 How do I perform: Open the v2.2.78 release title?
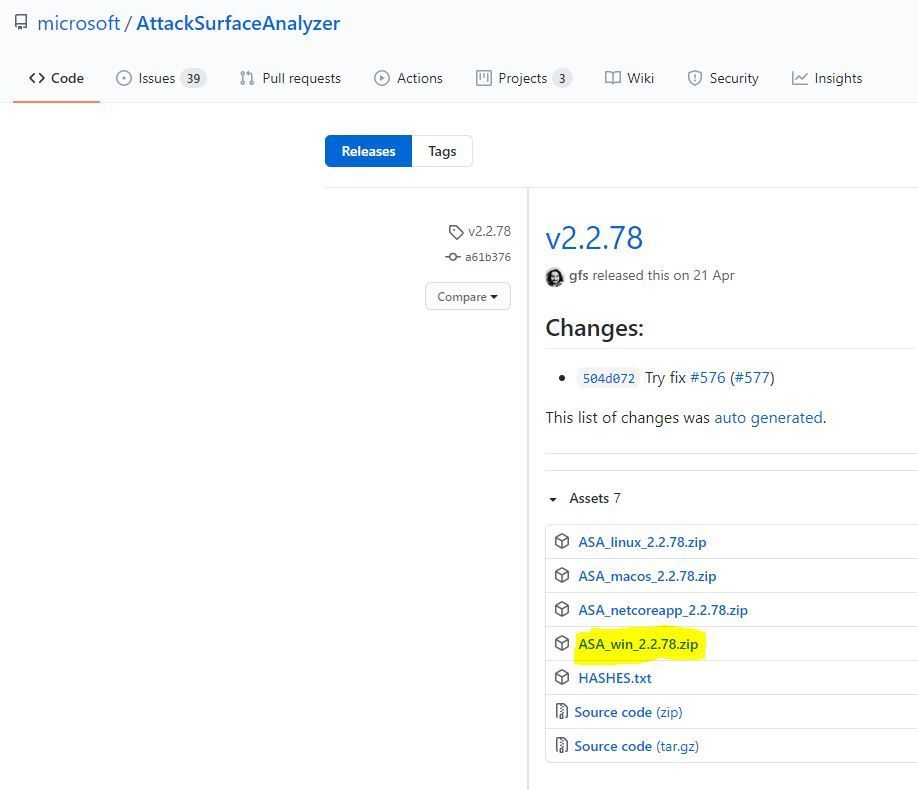tap(594, 238)
